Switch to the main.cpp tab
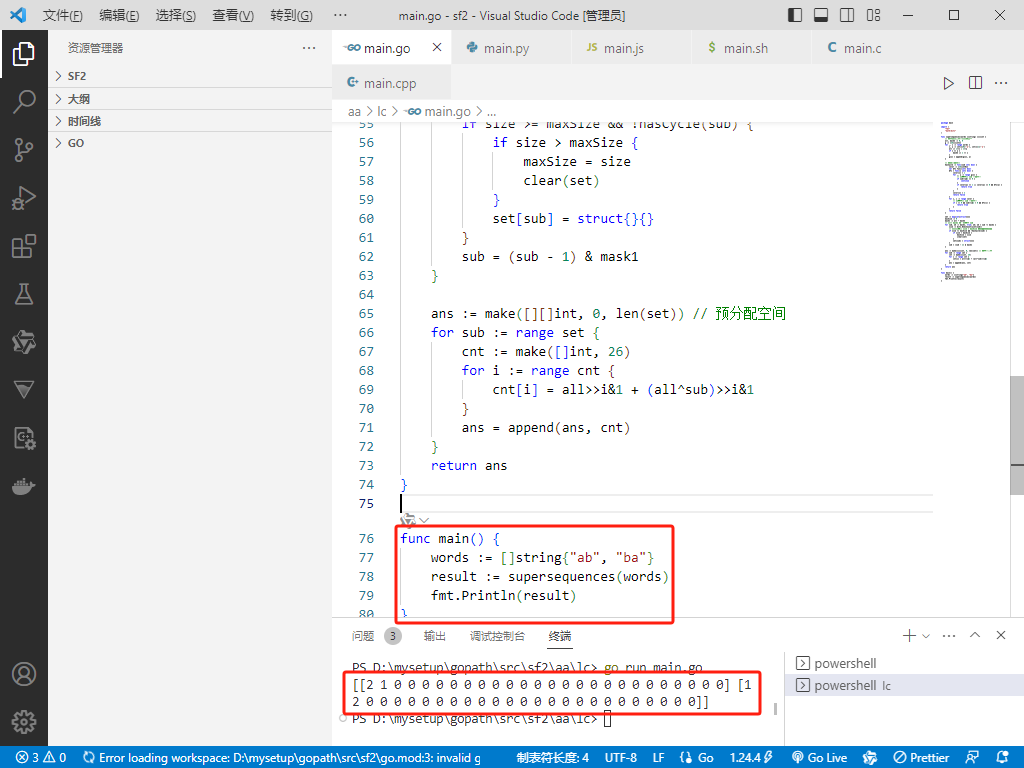The image size is (1024, 768). (391, 83)
